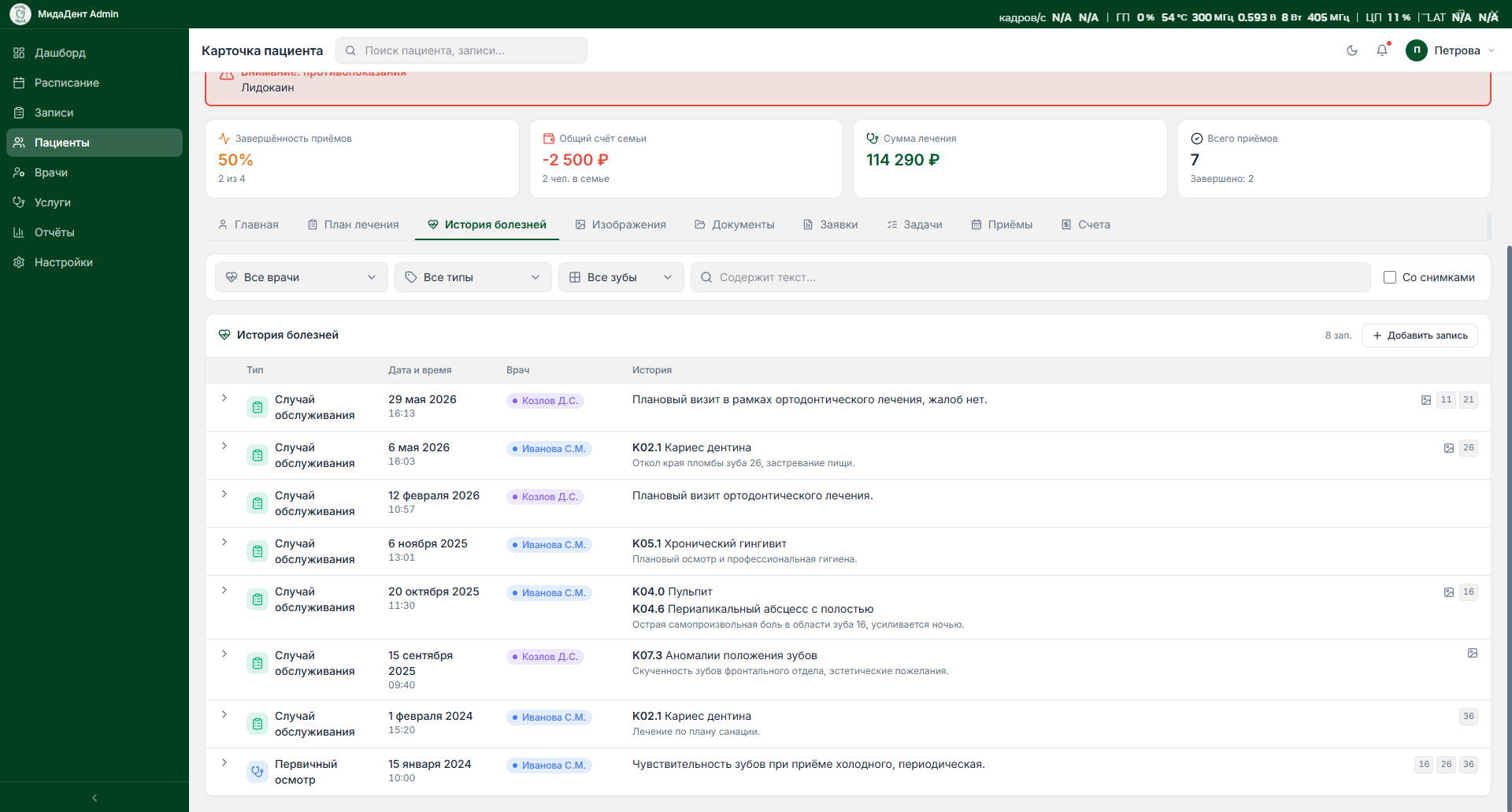Screen dimensions: 1512x812
Task: Open the Все типы dropdown
Action: click(x=473, y=277)
